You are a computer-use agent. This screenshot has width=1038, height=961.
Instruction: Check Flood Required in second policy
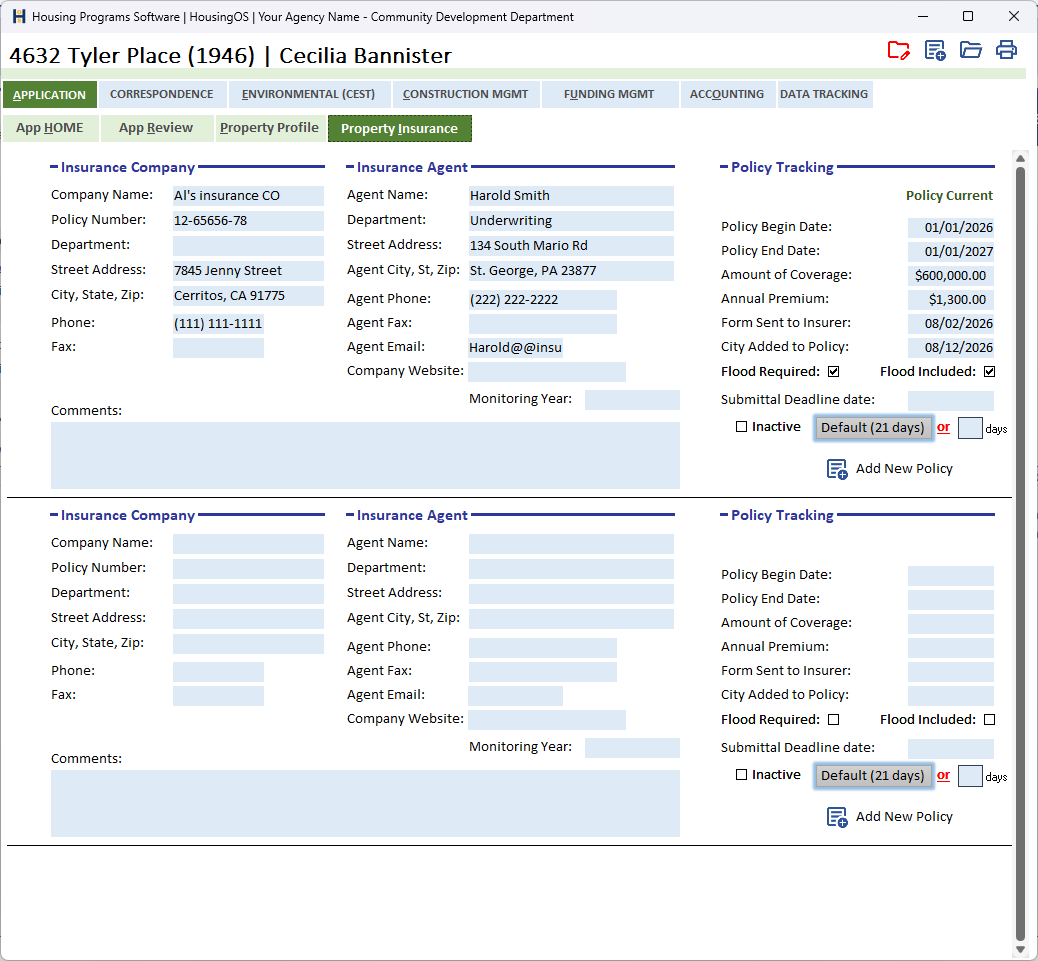(833, 719)
